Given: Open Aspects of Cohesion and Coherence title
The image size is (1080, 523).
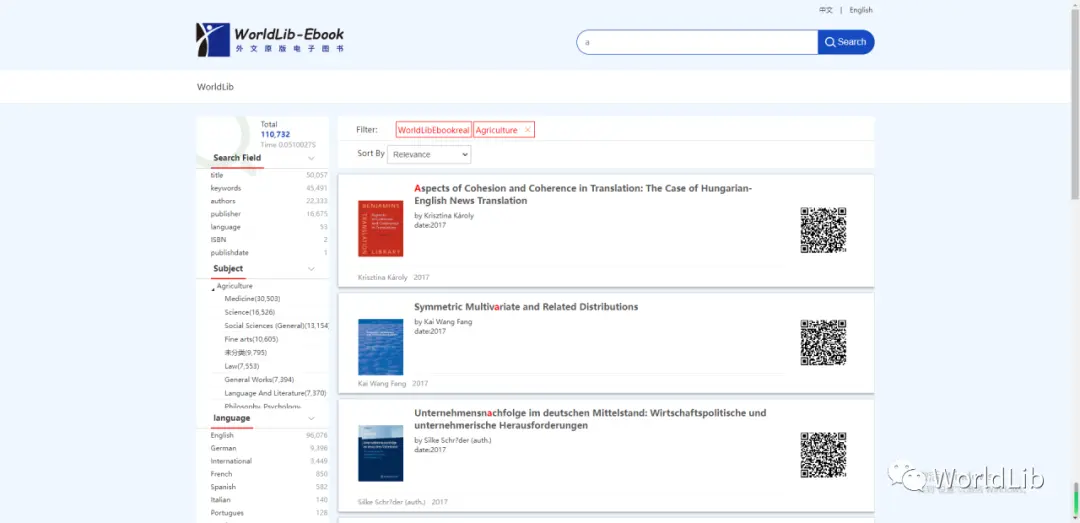Looking at the screenshot, I should (583, 194).
